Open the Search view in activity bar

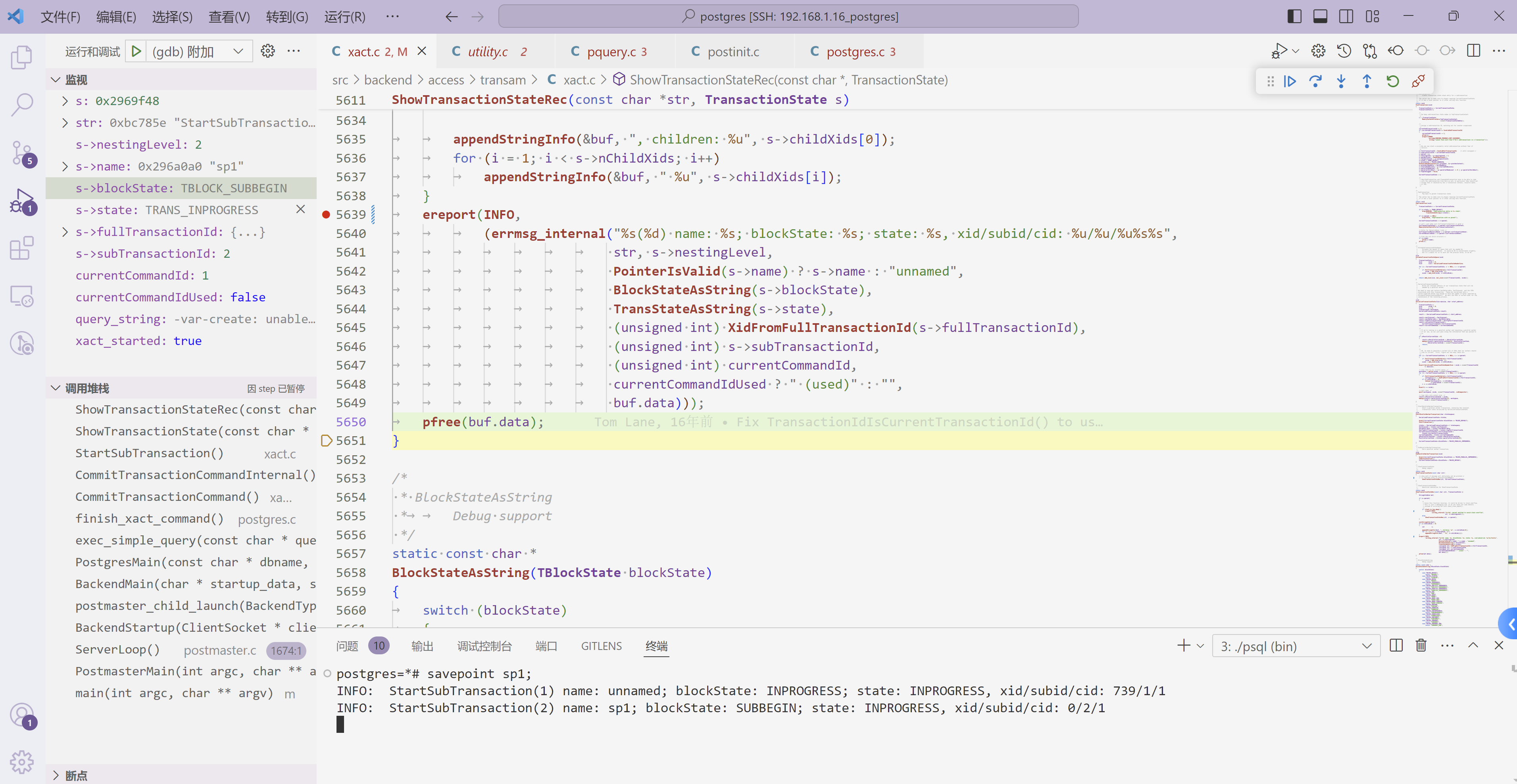pyautogui.click(x=22, y=105)
